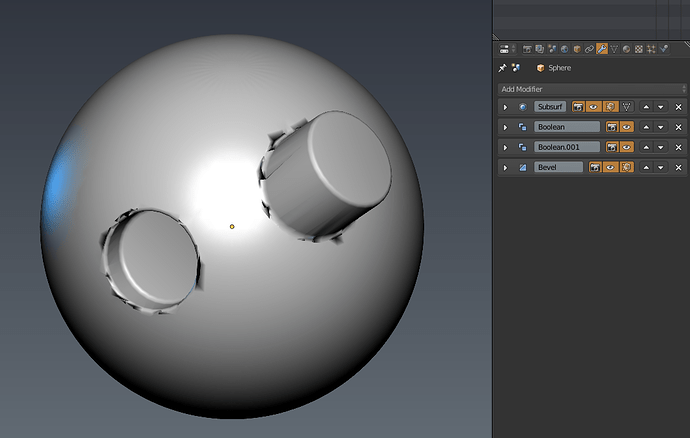Toggle Boolean.001 viewport eye visibility

click(627, 147)
